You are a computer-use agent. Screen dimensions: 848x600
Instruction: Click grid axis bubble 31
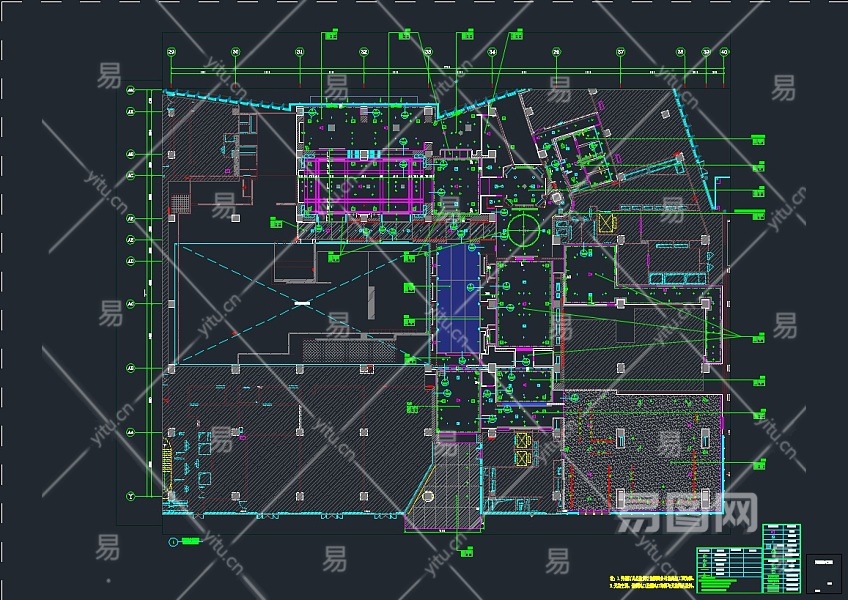coord(300,52)
